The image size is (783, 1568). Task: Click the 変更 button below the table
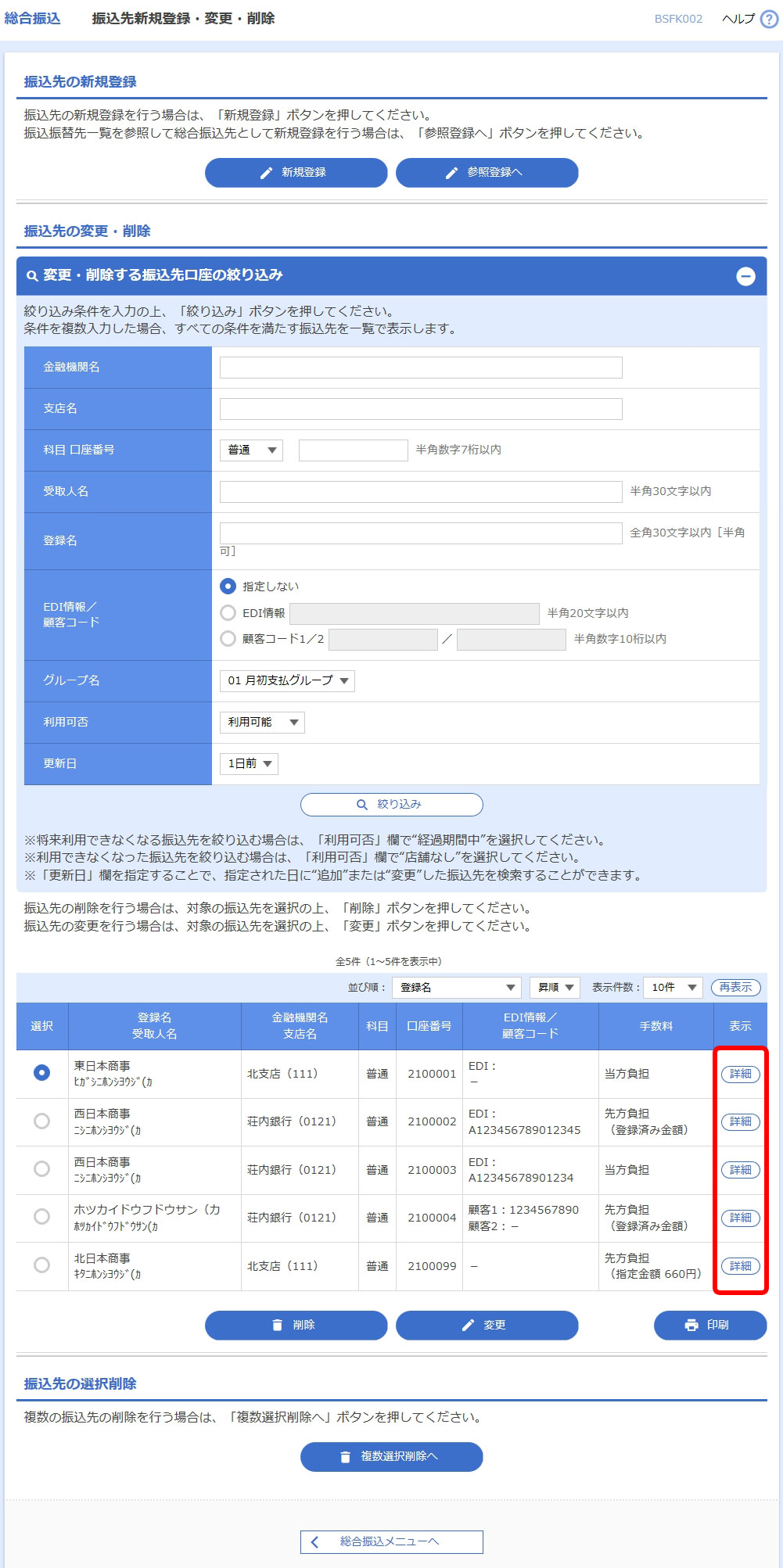[487, 1326]
